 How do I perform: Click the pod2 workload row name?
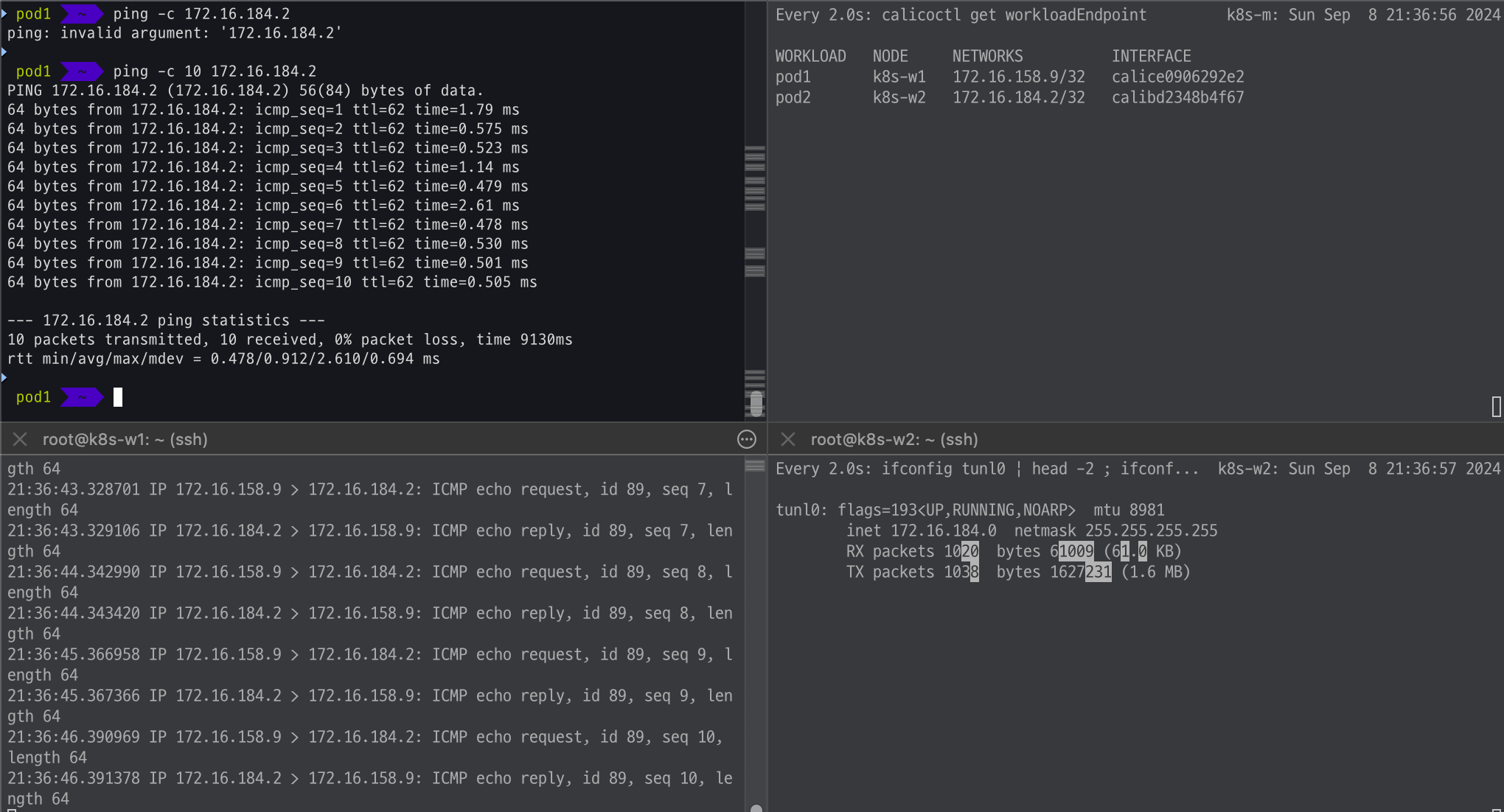click(x=793, y=97)
